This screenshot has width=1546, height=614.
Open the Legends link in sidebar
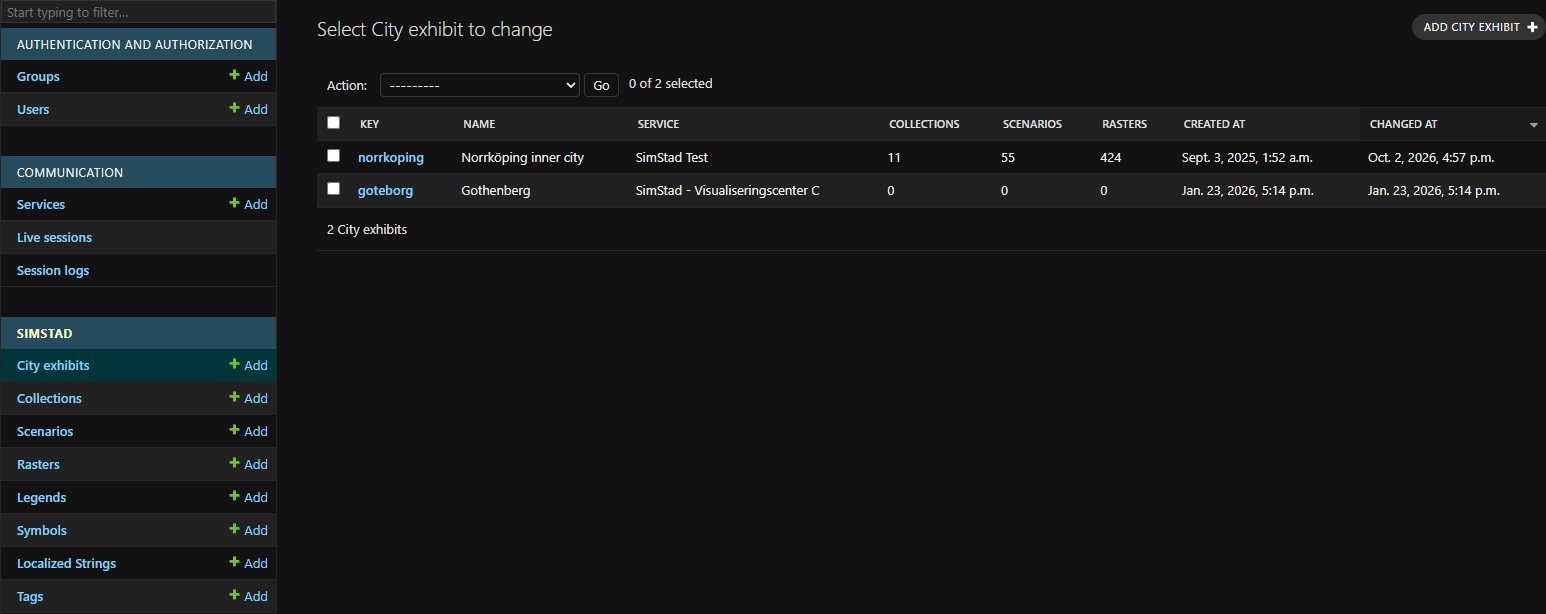[41, 498]
